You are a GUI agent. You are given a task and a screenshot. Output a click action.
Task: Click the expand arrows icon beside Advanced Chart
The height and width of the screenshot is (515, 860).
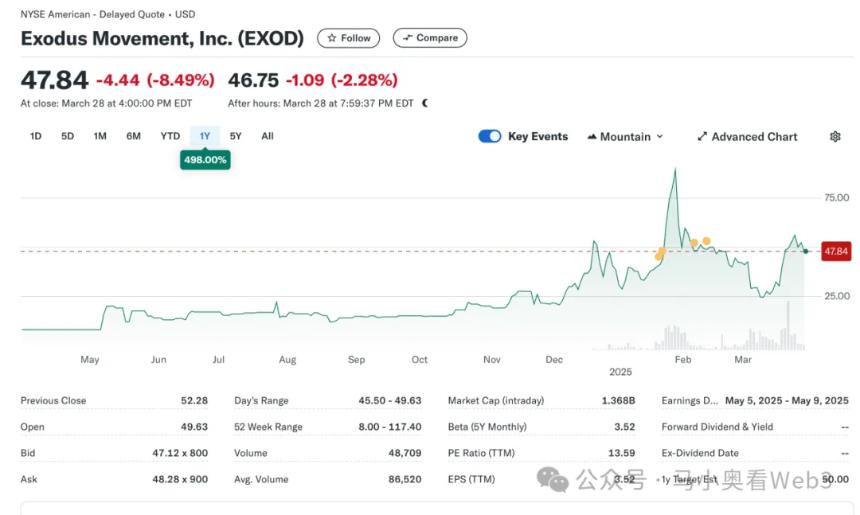coord(702,137)
